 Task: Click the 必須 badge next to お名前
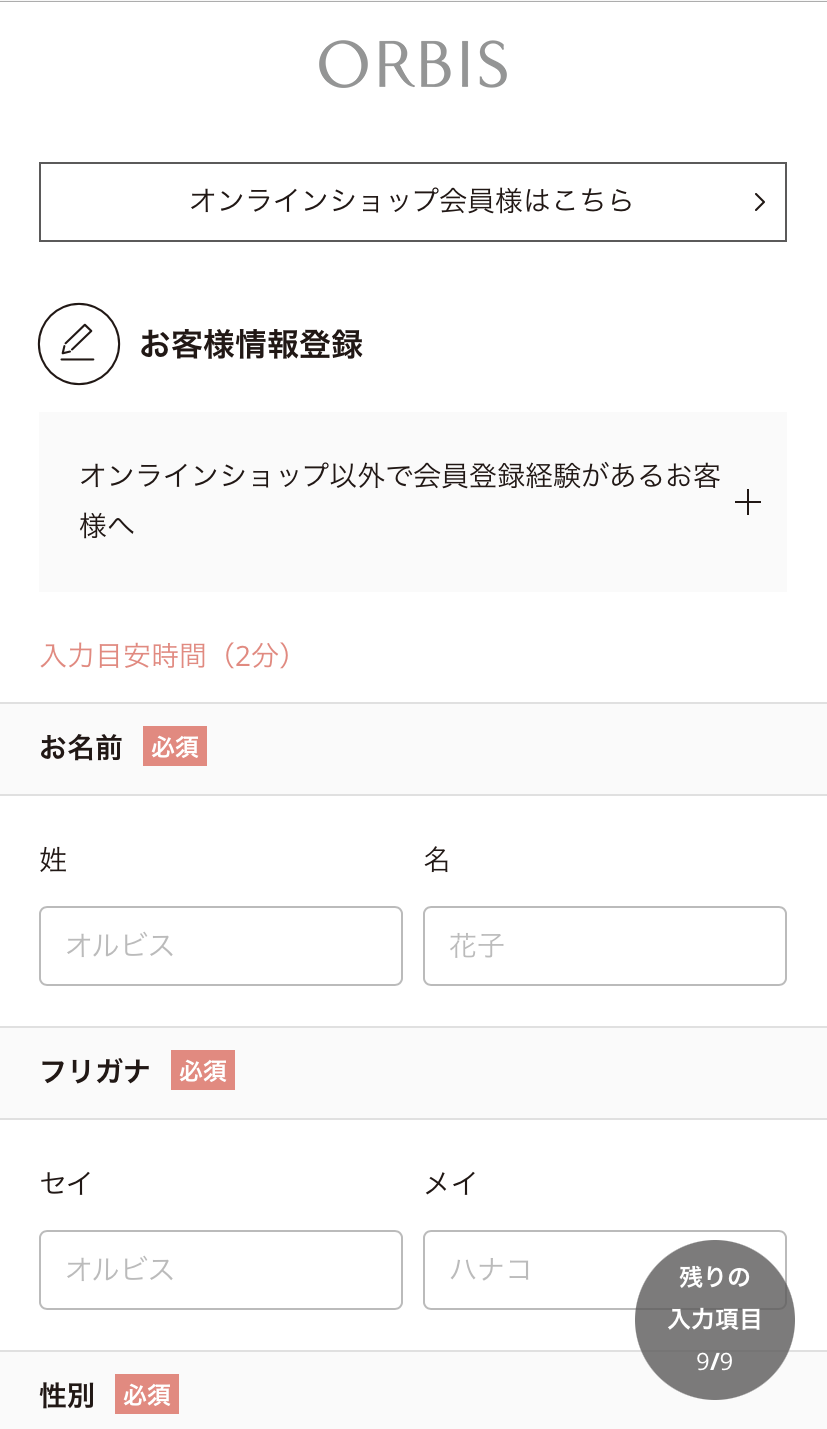pyautogui.click(x=175, y=746)
